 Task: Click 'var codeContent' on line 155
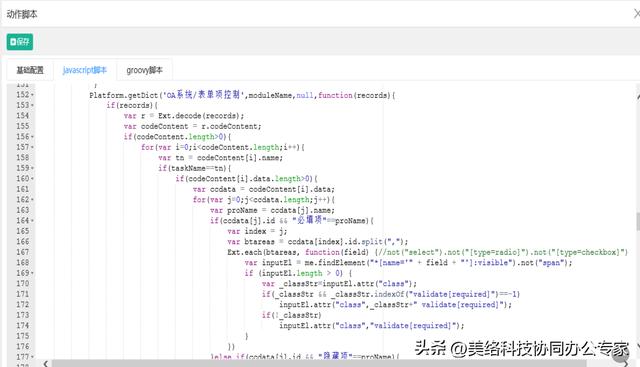(156, 127)
